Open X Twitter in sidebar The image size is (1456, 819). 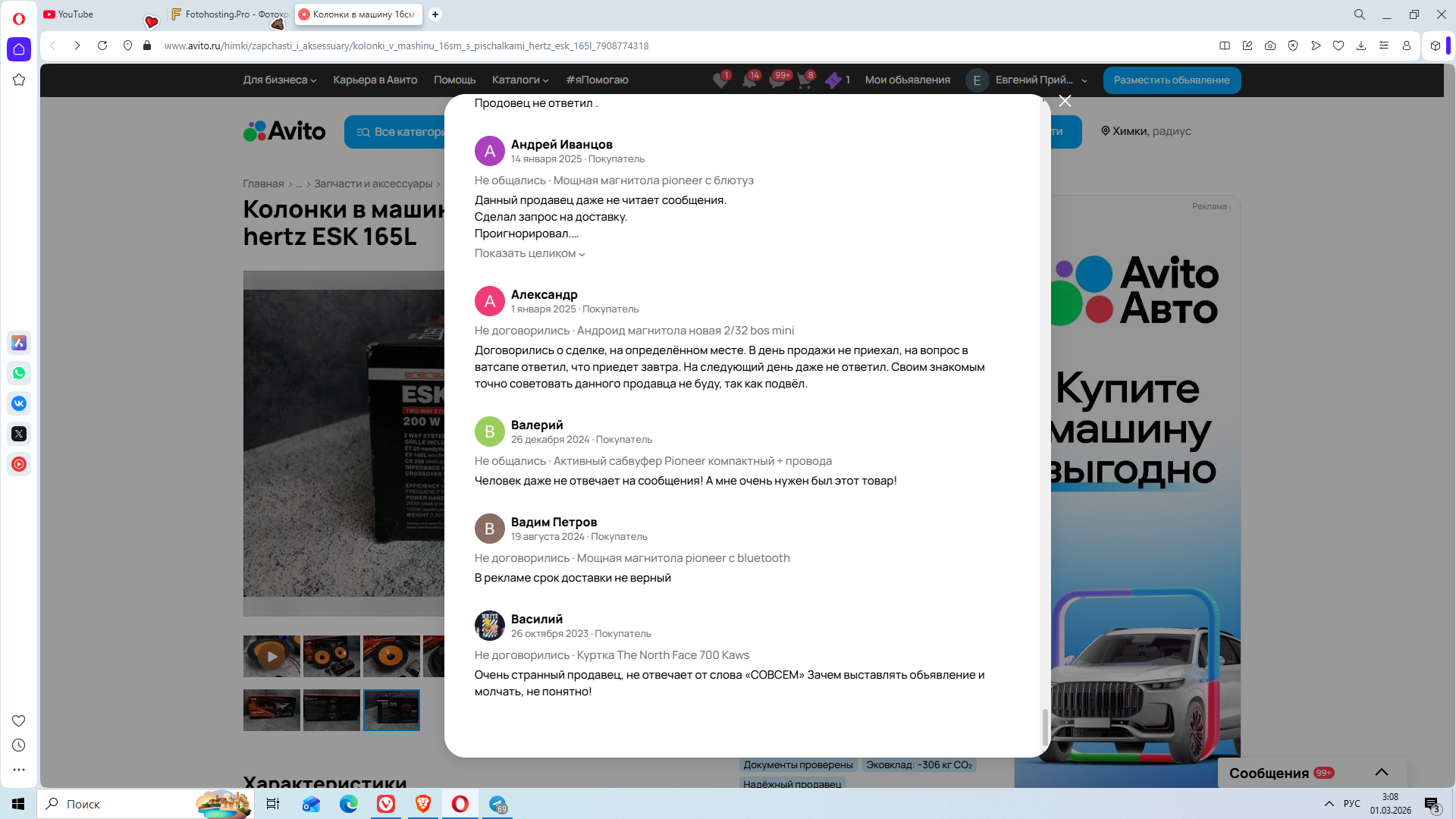[x=19, y=434]
